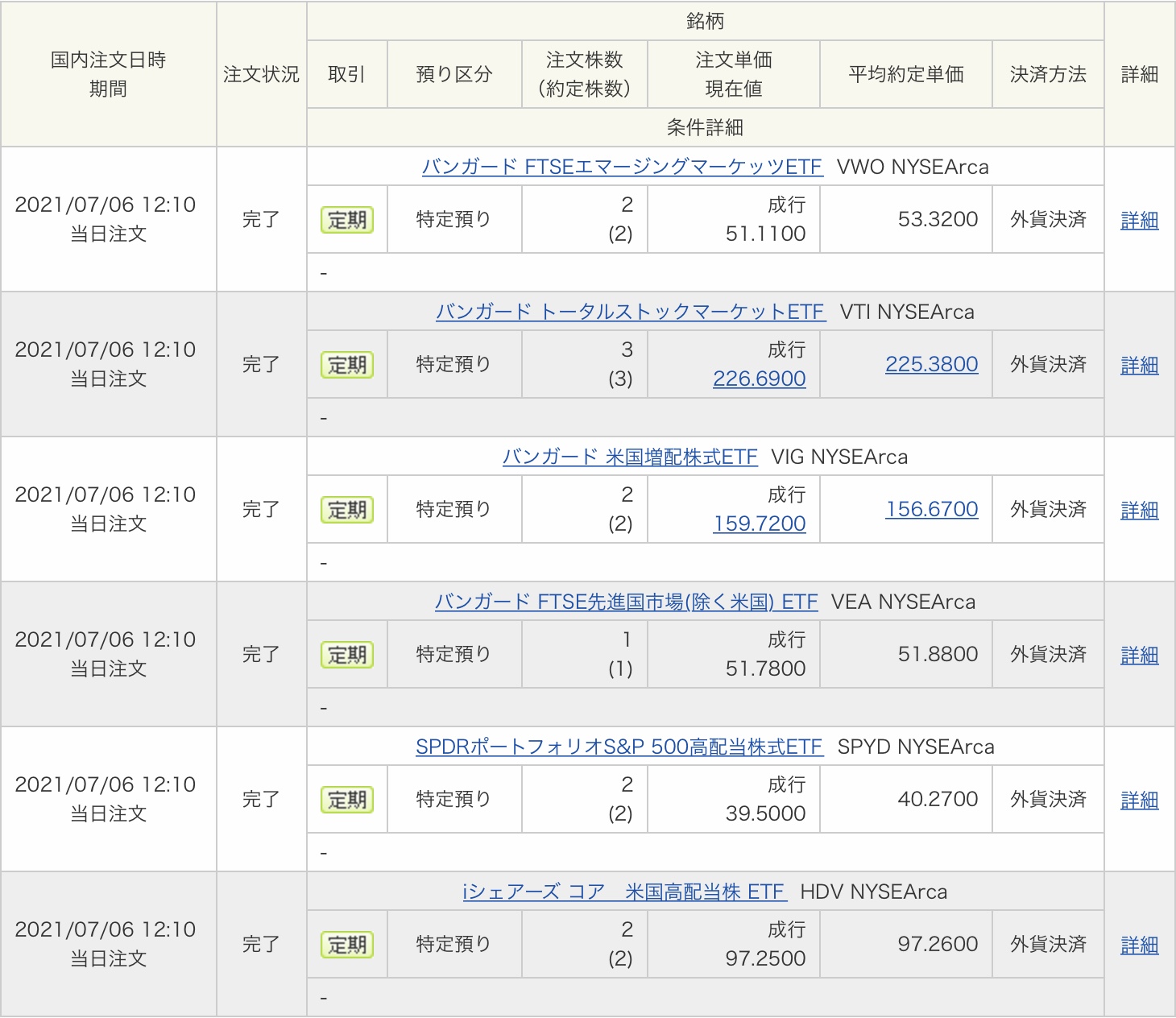This screenshot has height=1018, width=1176.
Task: Click VEA average price 51.8800
Action: [x=938, y=654]
